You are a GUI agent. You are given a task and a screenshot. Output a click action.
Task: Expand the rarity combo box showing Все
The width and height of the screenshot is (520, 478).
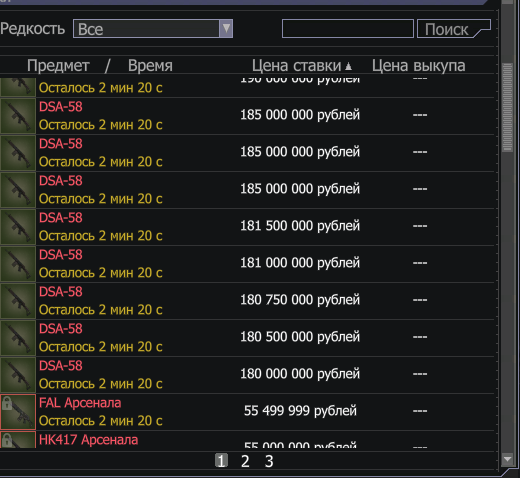(153, 29)
